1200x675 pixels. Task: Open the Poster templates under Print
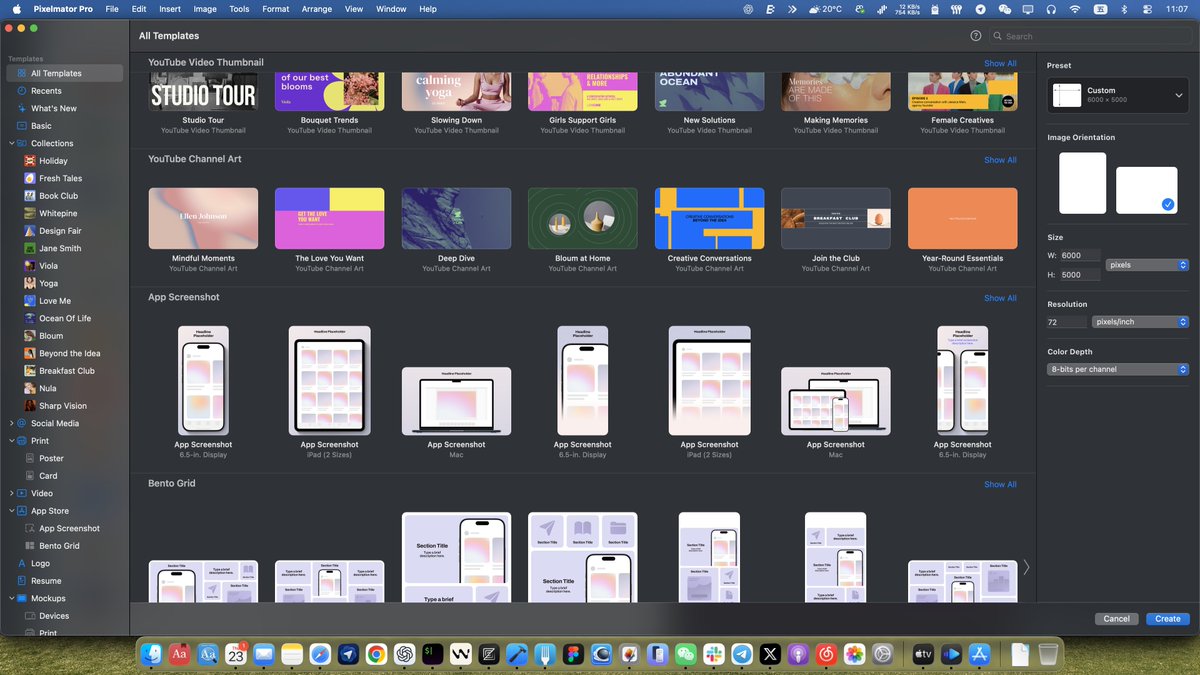tap(47, 457)
